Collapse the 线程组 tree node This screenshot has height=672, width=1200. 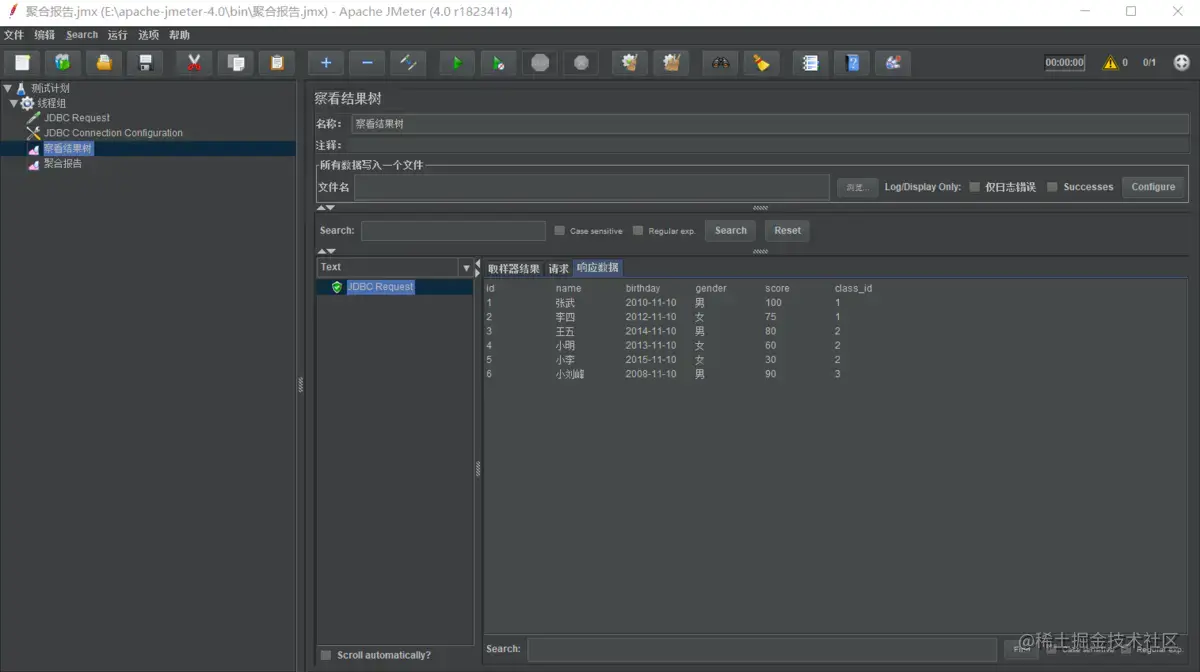click(x=13, y=103)
